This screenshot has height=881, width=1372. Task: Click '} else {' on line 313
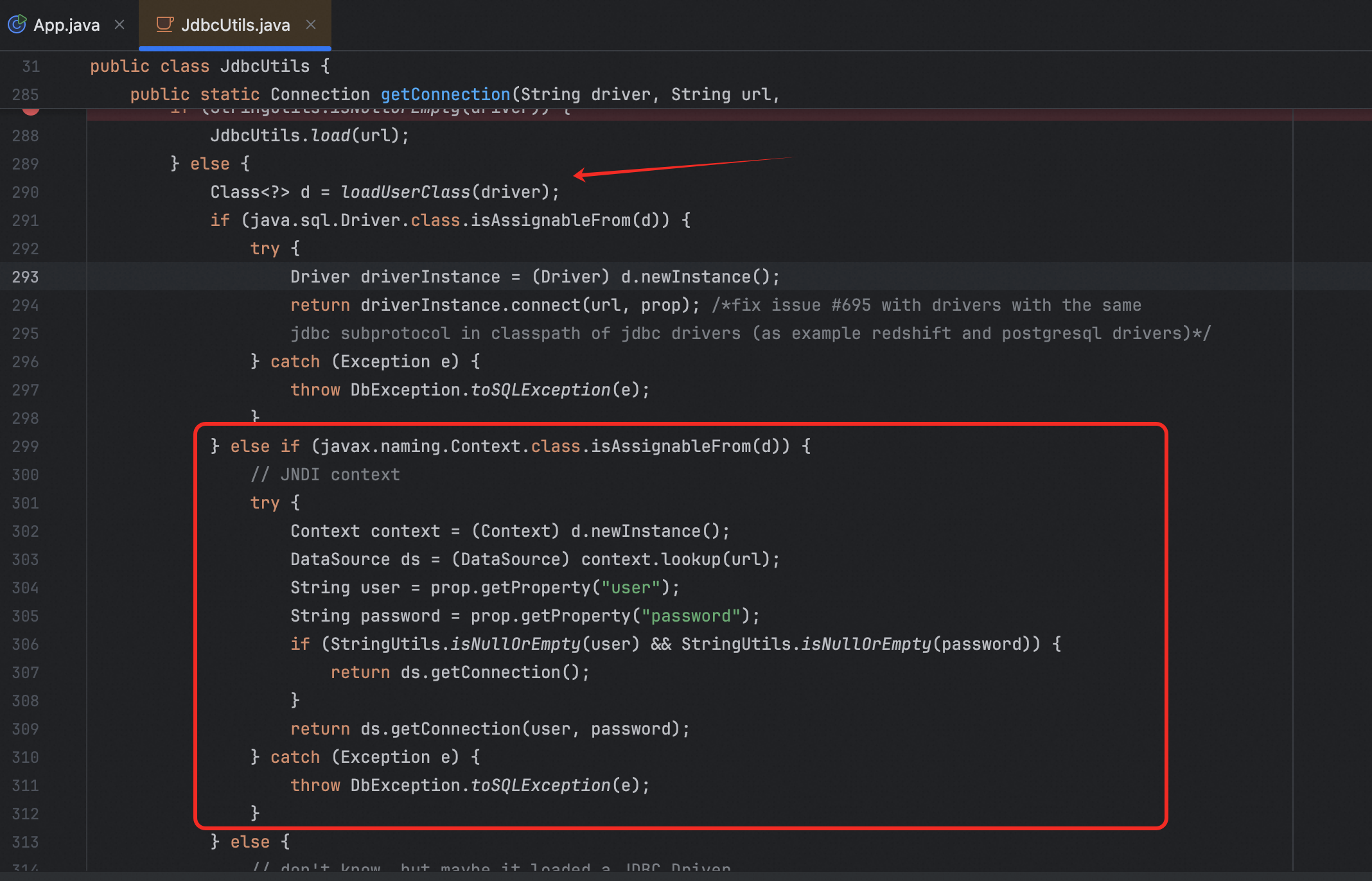click(x=250, y=842)
